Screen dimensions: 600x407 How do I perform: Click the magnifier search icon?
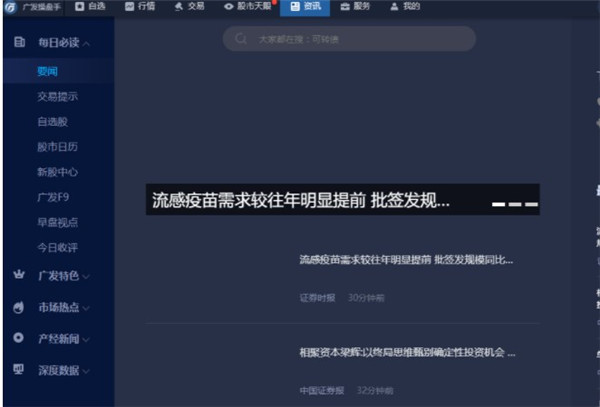click(x=241, y=39)
